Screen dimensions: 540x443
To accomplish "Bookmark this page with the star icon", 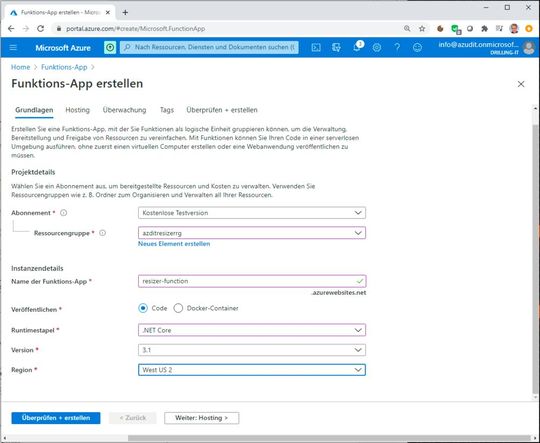I will [422, 29].
